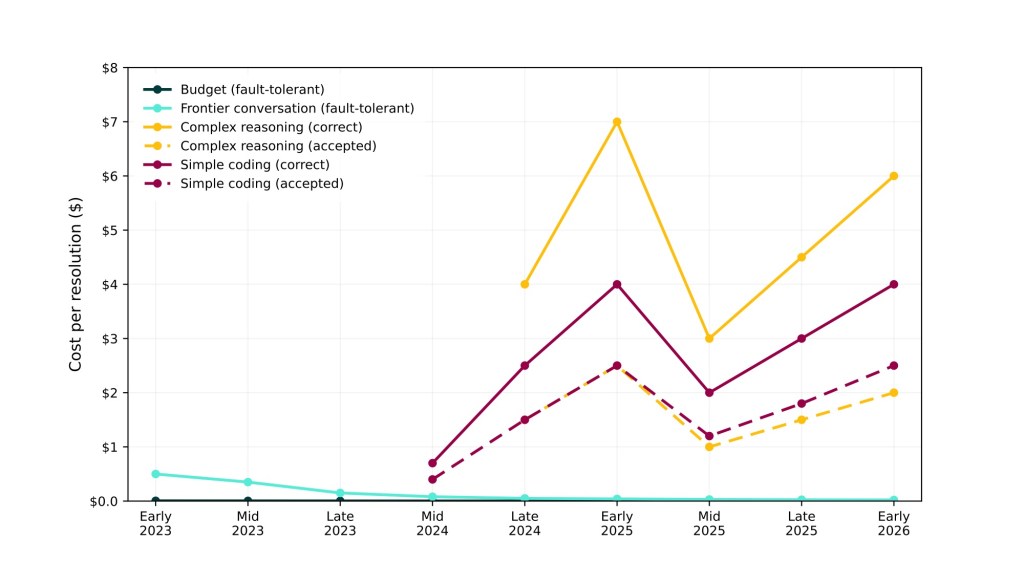Select the dashed $2.50 point at Early 2025
This screenshot has width=1024, height=563.
point(616,366)
